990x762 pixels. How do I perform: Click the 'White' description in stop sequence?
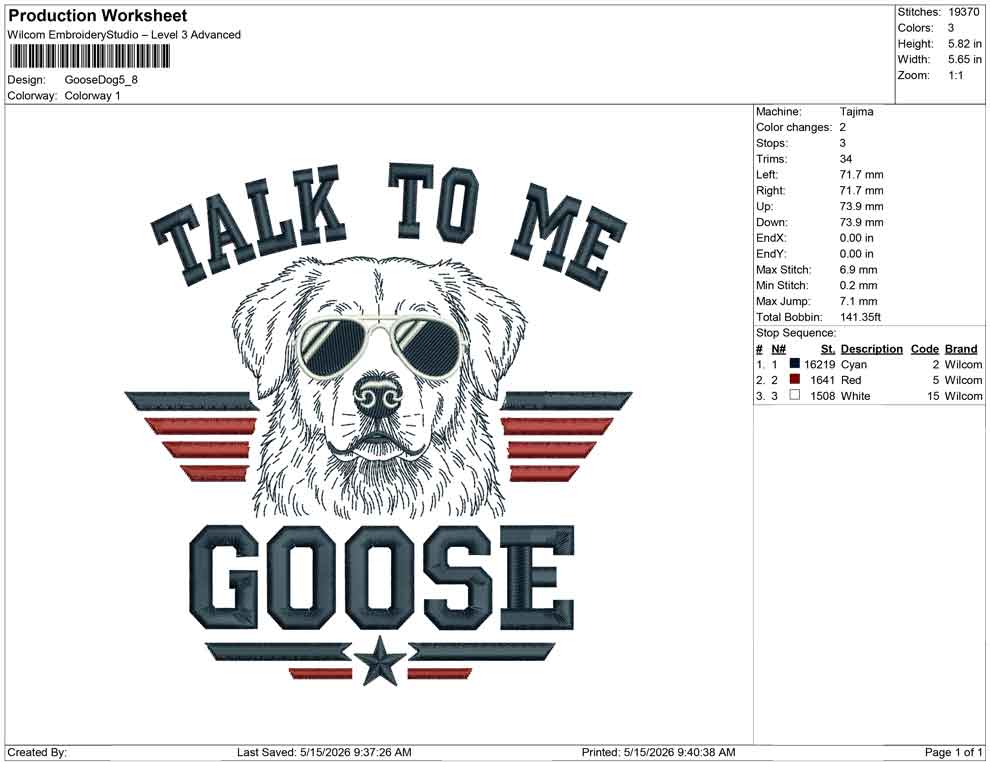[856, 396]
